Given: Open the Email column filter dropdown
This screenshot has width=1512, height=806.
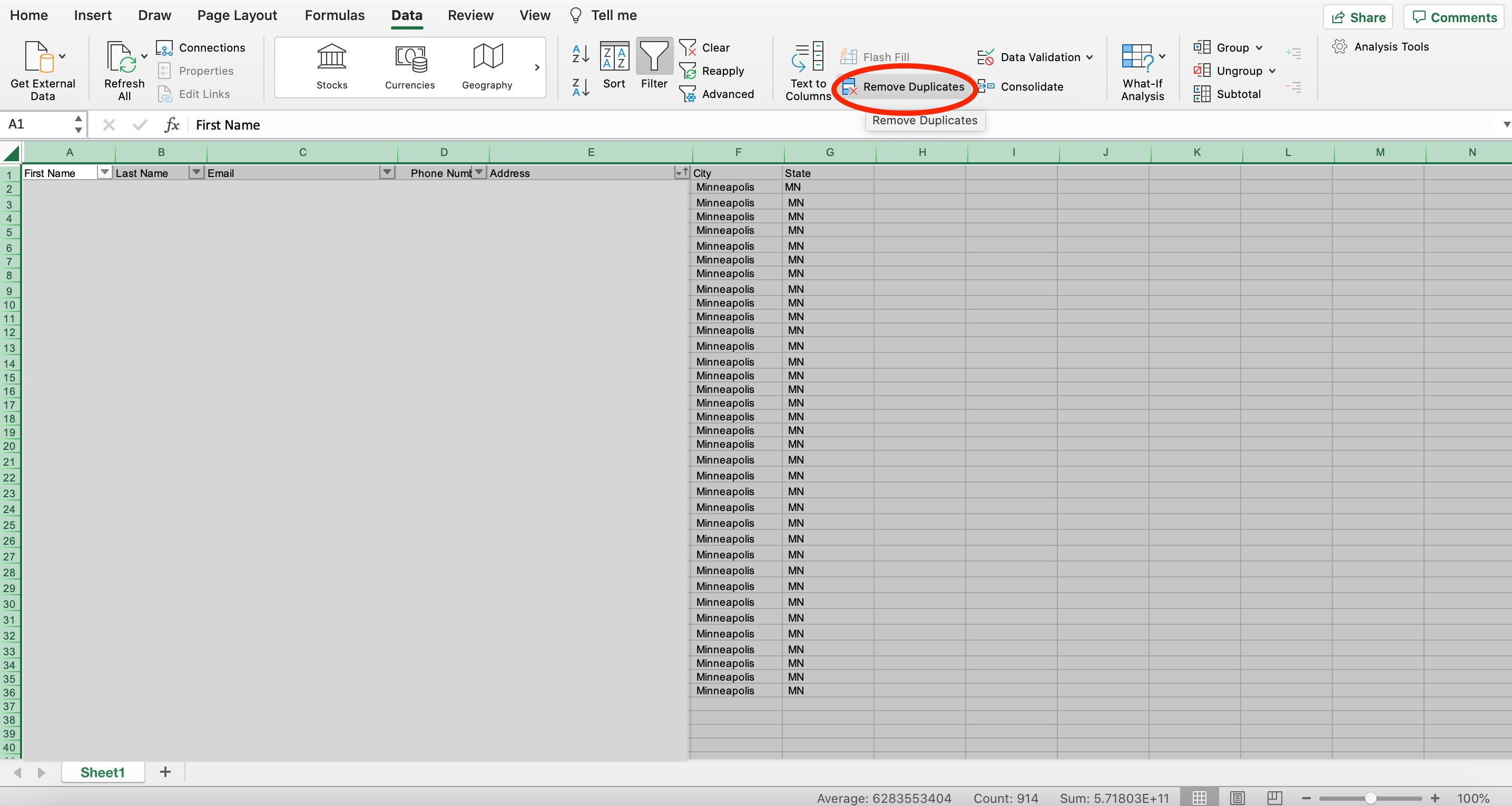Looking at the screenshot, I should coord(387,172).
